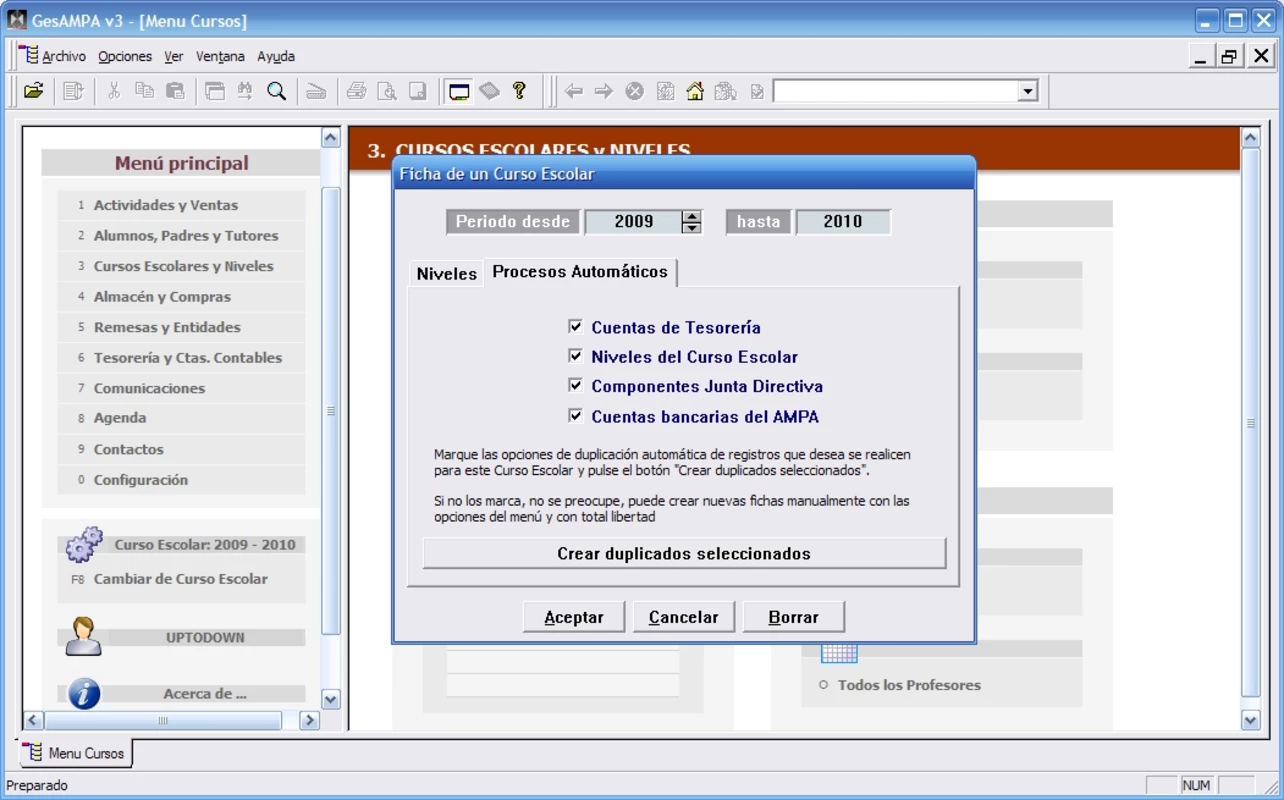Viewport: 1284px width, 800px height.
Task: Click right panel scrollbar up arrow
Action: tap(1250, 137)
